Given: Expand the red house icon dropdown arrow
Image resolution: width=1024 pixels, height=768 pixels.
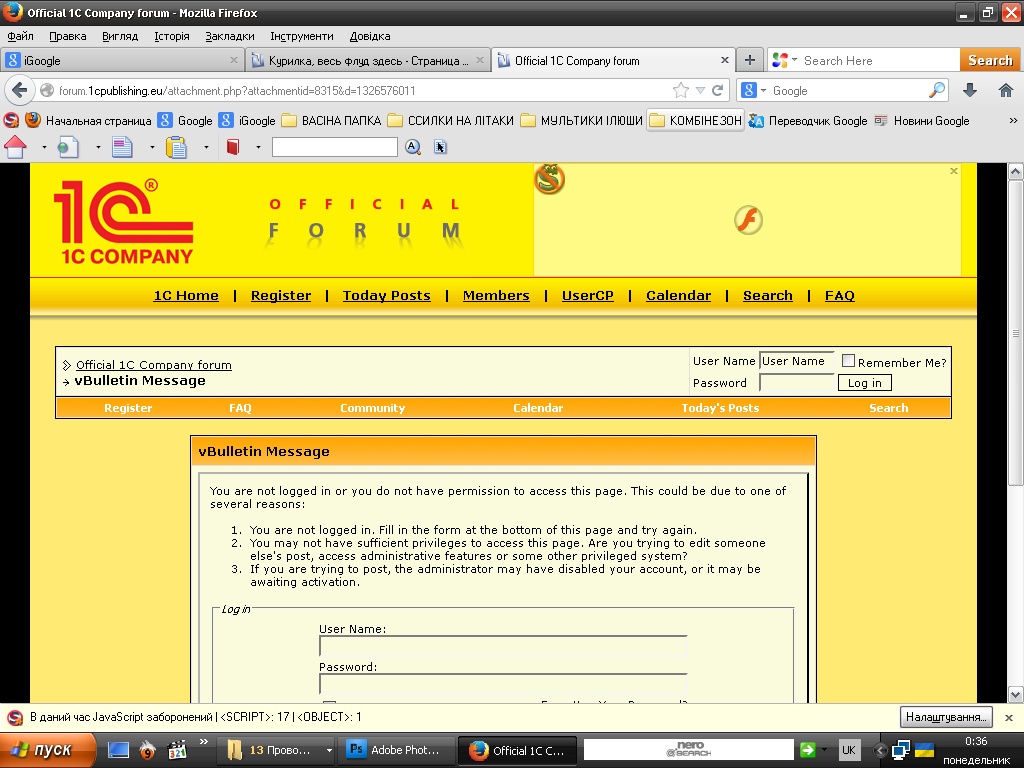Looking at the screenshot, I should click(x=44, y=148).
